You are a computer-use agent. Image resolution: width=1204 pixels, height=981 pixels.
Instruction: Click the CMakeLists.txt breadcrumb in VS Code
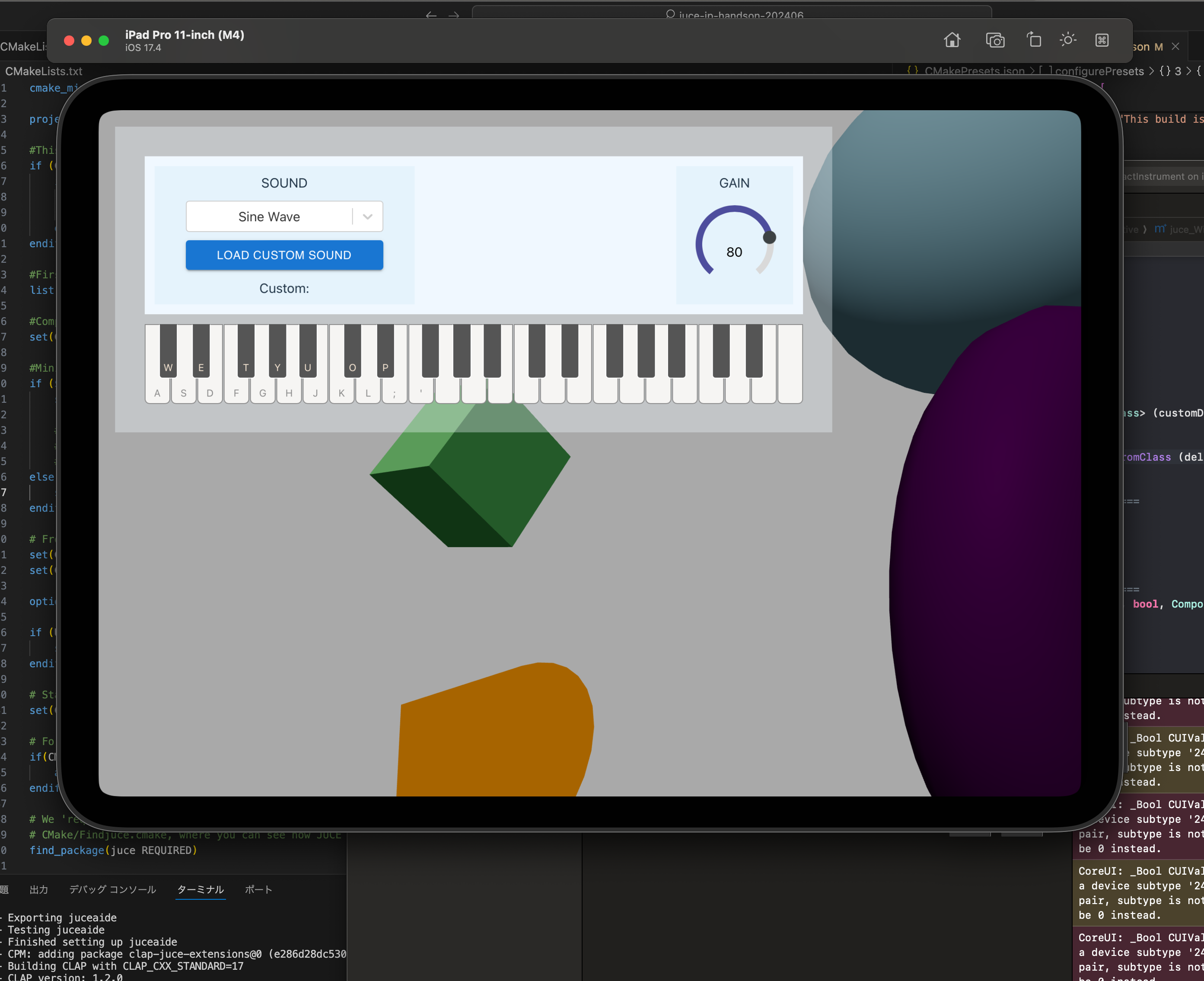tap(44, 71)
